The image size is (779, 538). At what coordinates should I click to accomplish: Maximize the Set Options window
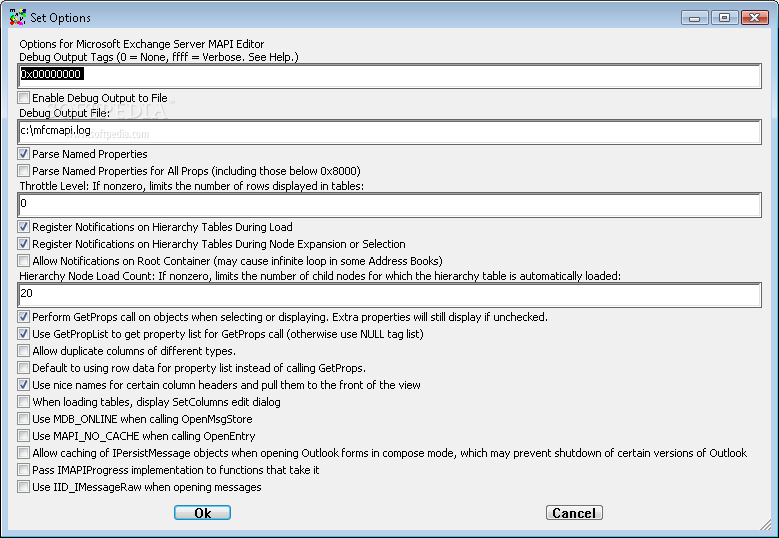coord(724,17)
